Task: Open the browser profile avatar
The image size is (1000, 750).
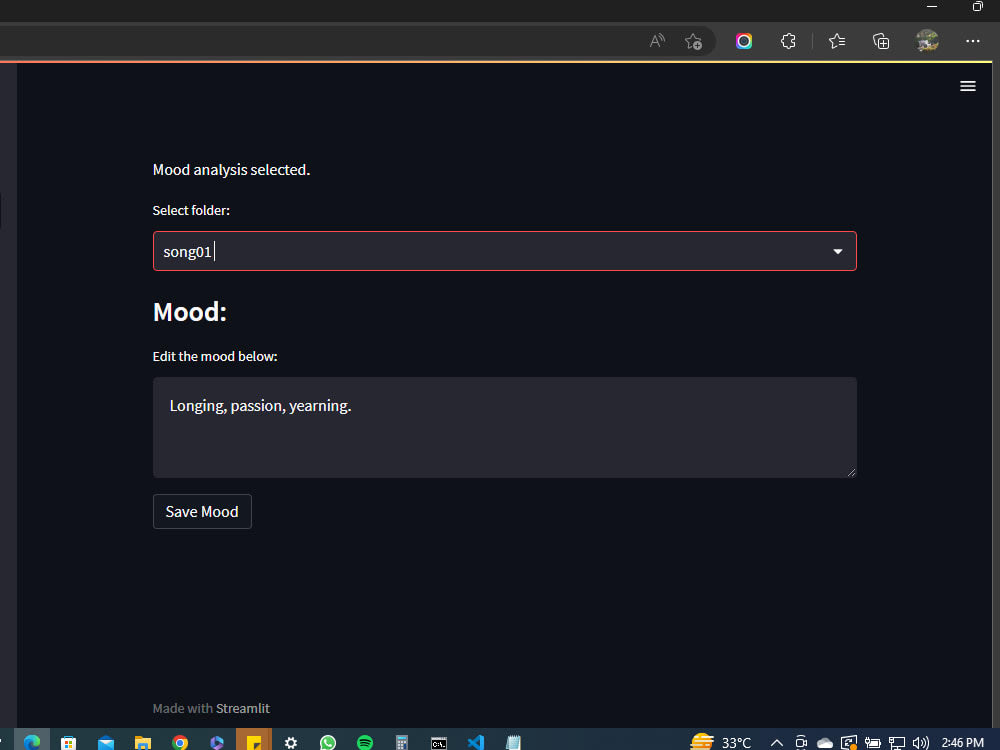Action: (x=927, y=41)
